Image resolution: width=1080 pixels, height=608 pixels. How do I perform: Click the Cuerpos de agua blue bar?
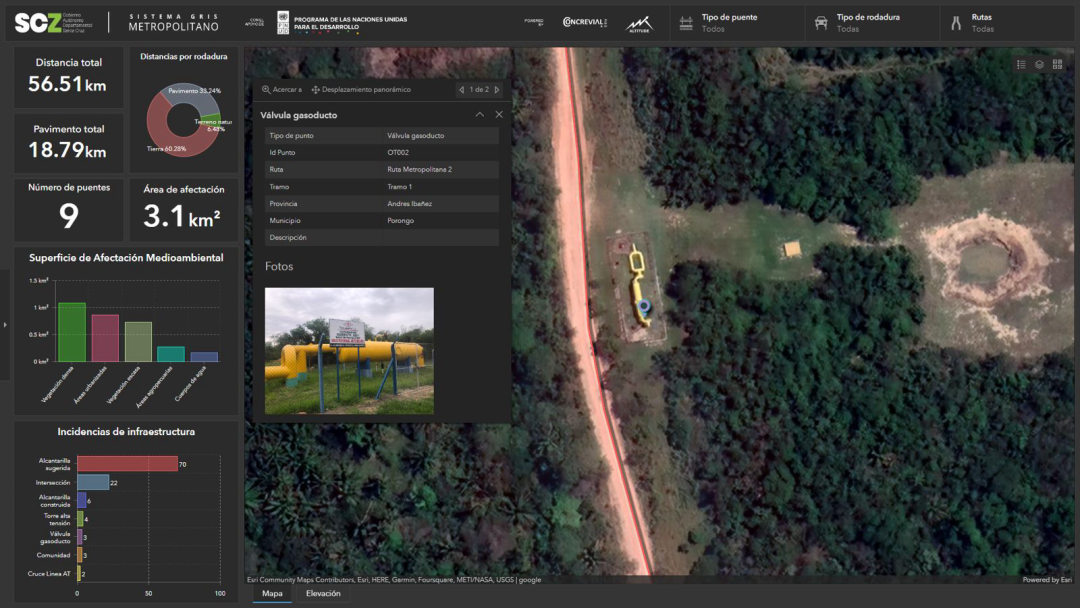pos(204,357)
